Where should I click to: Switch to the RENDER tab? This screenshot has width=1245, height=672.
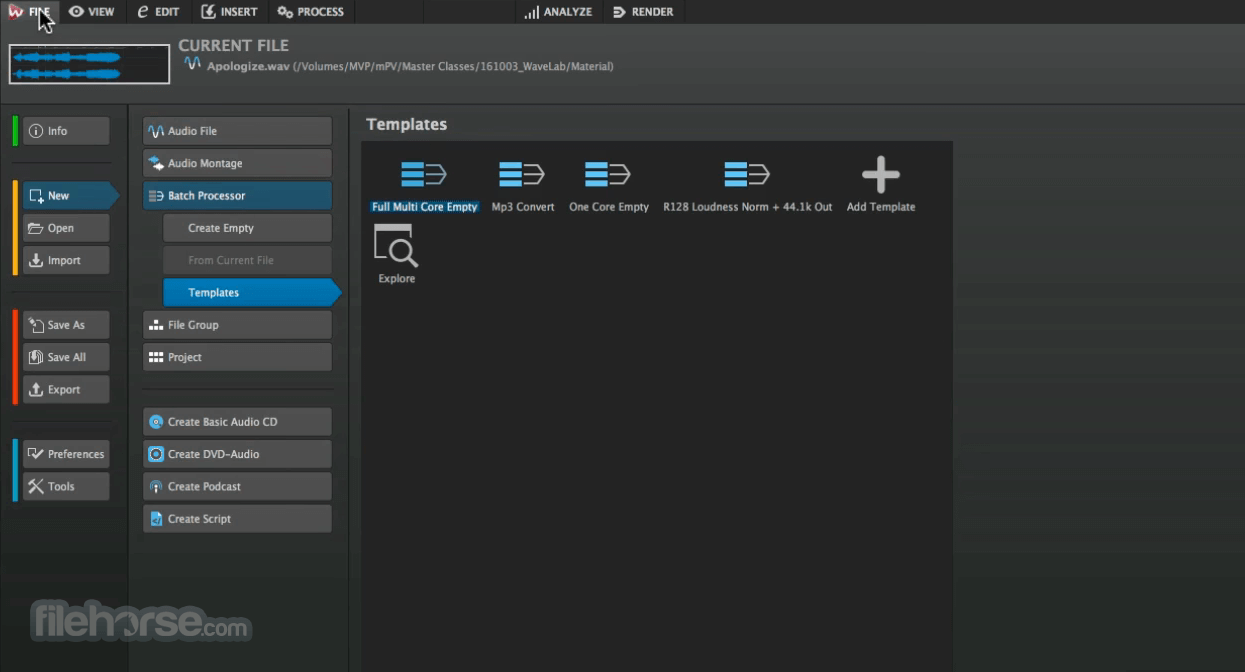[642, 12]
